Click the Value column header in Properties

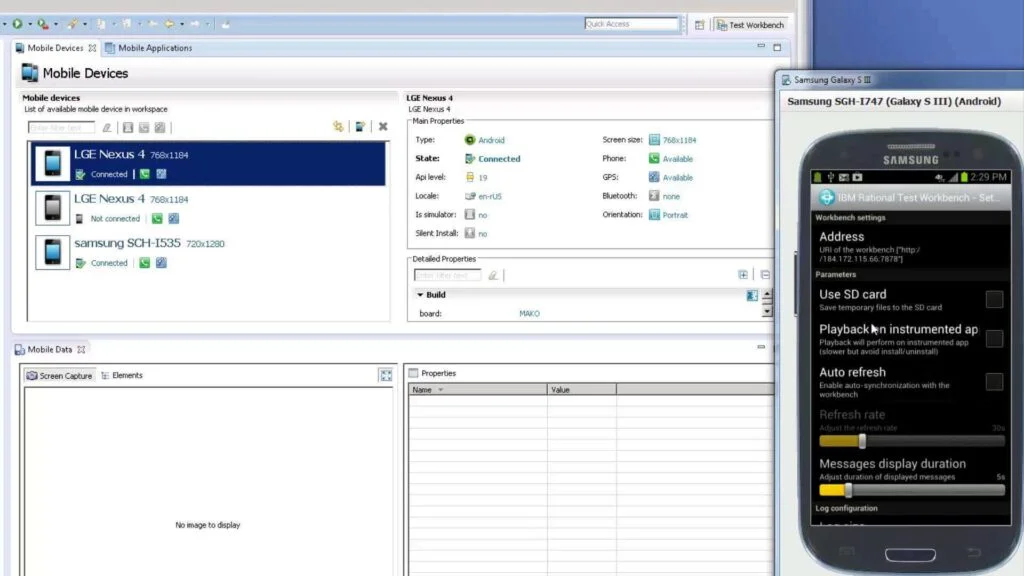pos(581,390)
